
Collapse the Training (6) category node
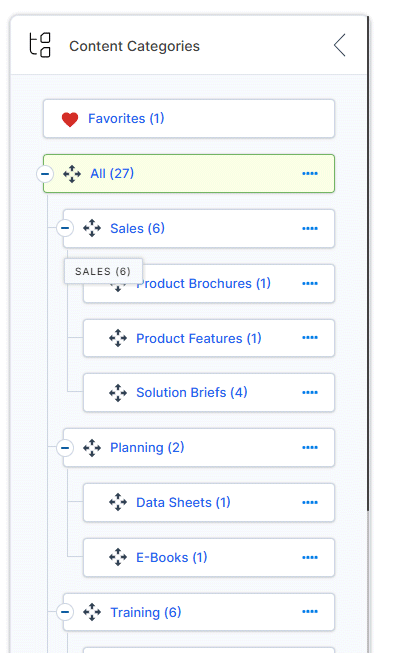tap(65, 612)
